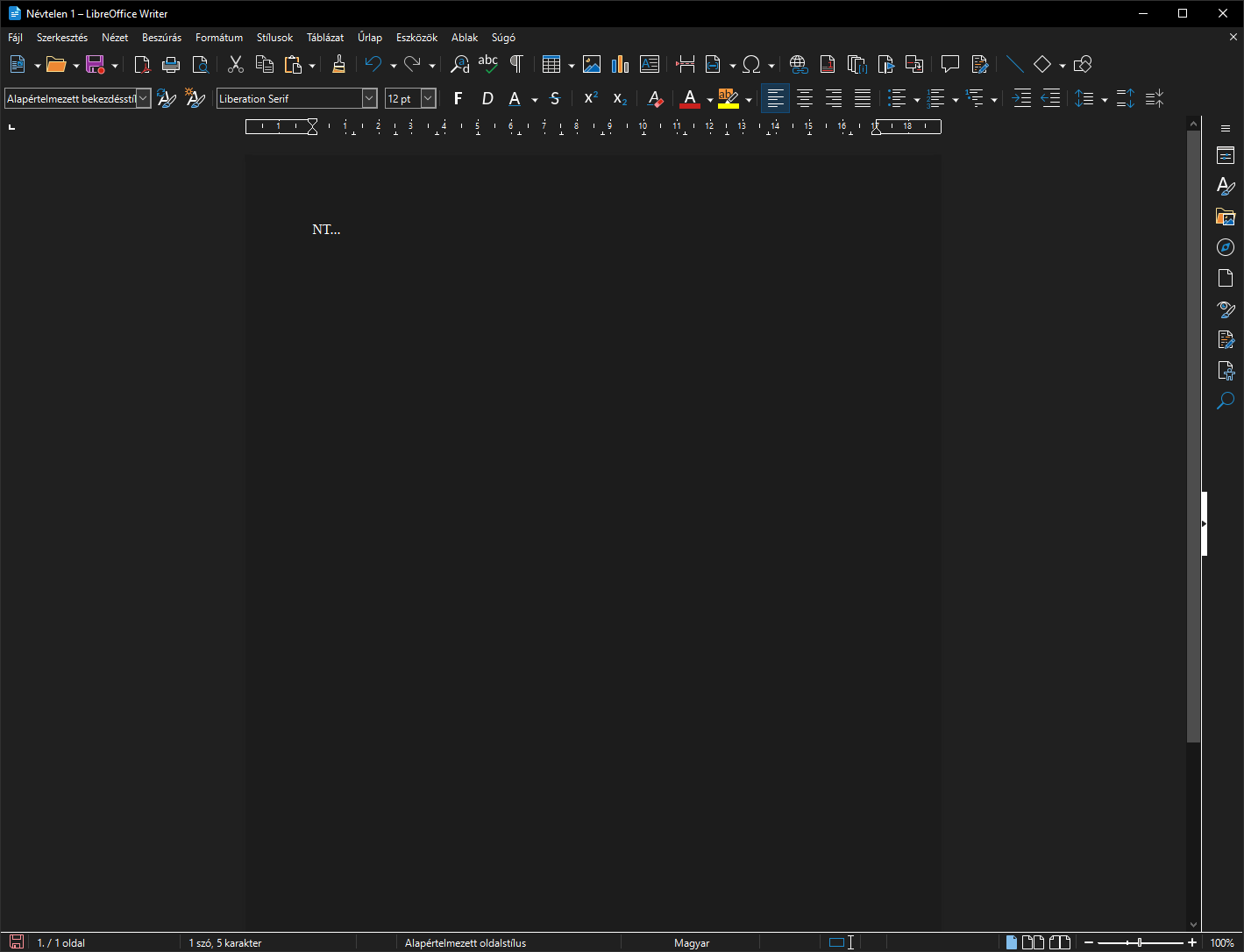Screen dimensions: 1244x952
Task: Open spell check with the abc button
Action: pyautogui.click(x=488, y=64)
